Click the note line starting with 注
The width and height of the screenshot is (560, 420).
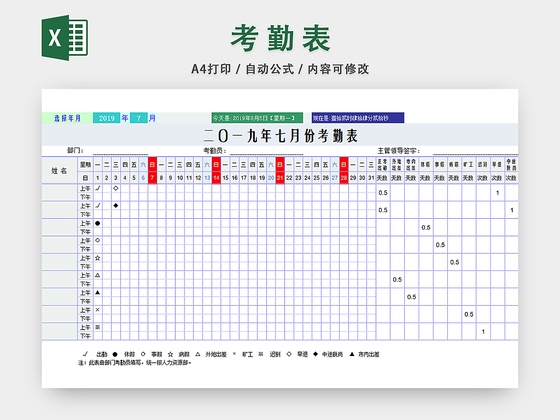135,363
